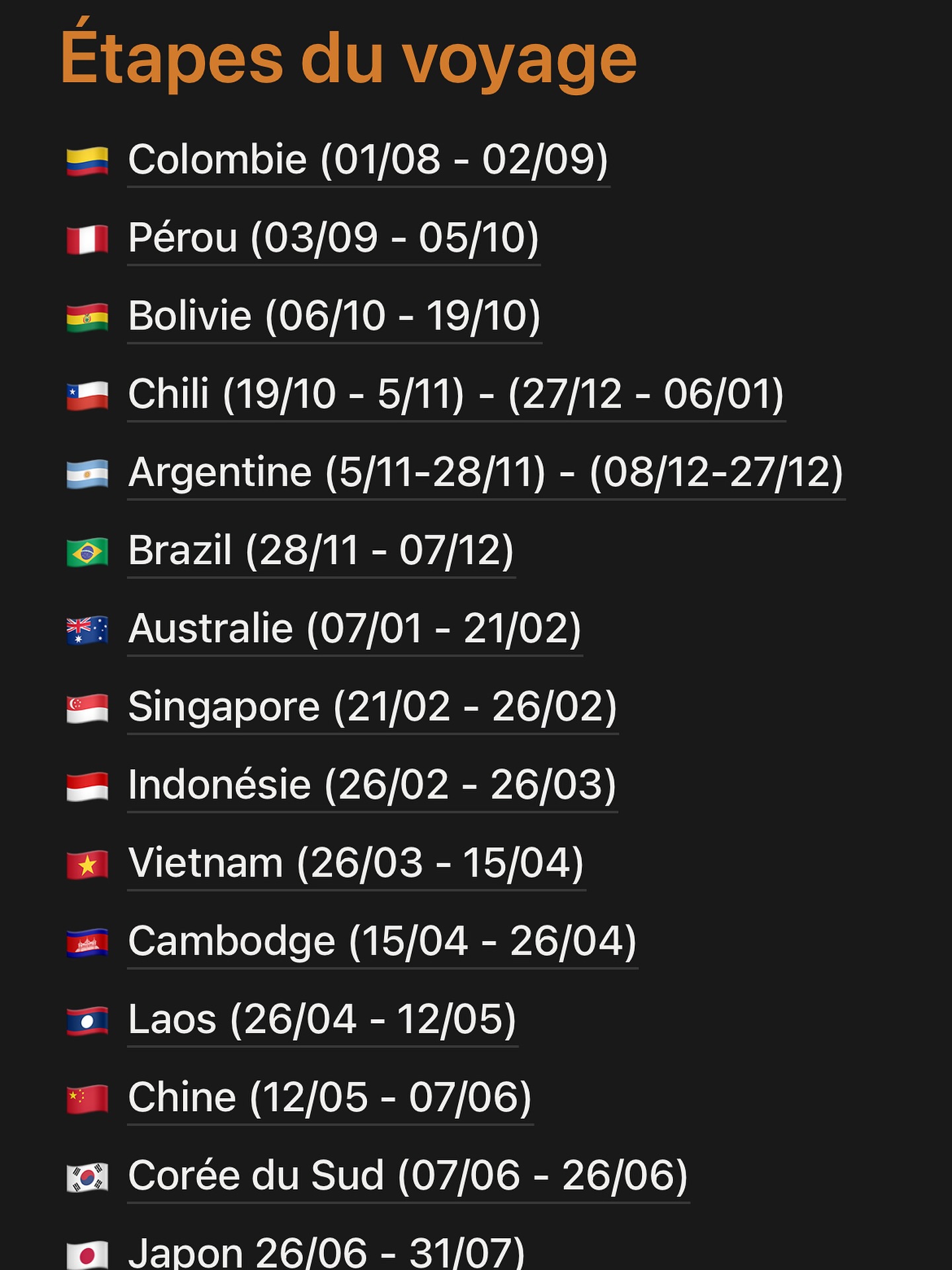Click the Australia flag icon
The image size is (952, 1270).
click(x=87, y=630)
